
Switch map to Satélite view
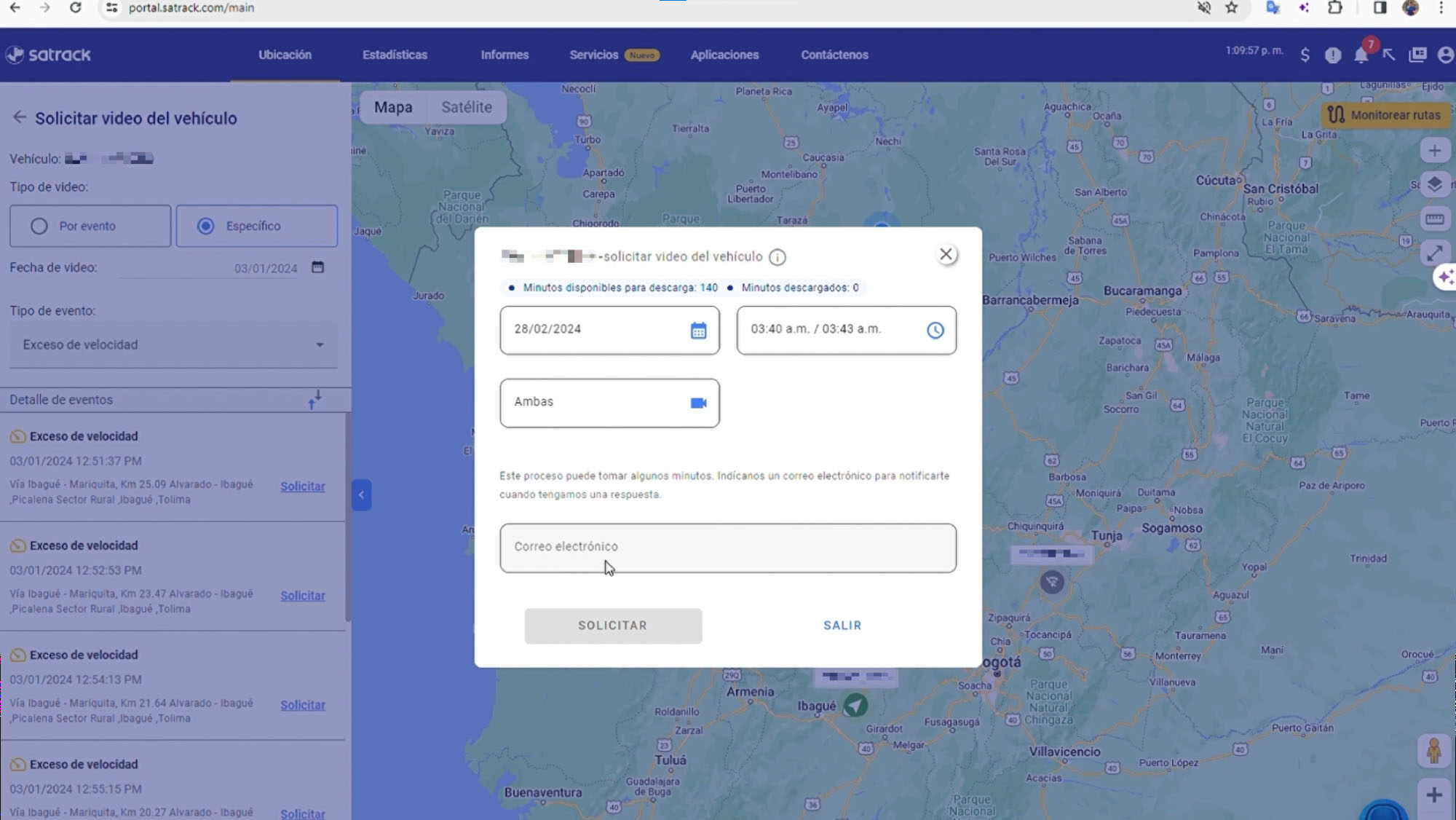point(467,107)
